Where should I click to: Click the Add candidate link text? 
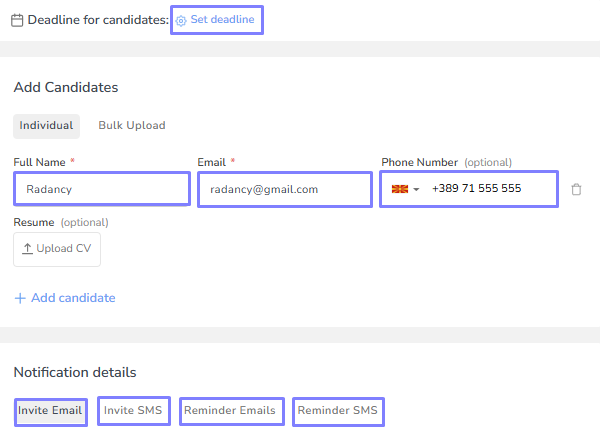(x=73, y=298)
